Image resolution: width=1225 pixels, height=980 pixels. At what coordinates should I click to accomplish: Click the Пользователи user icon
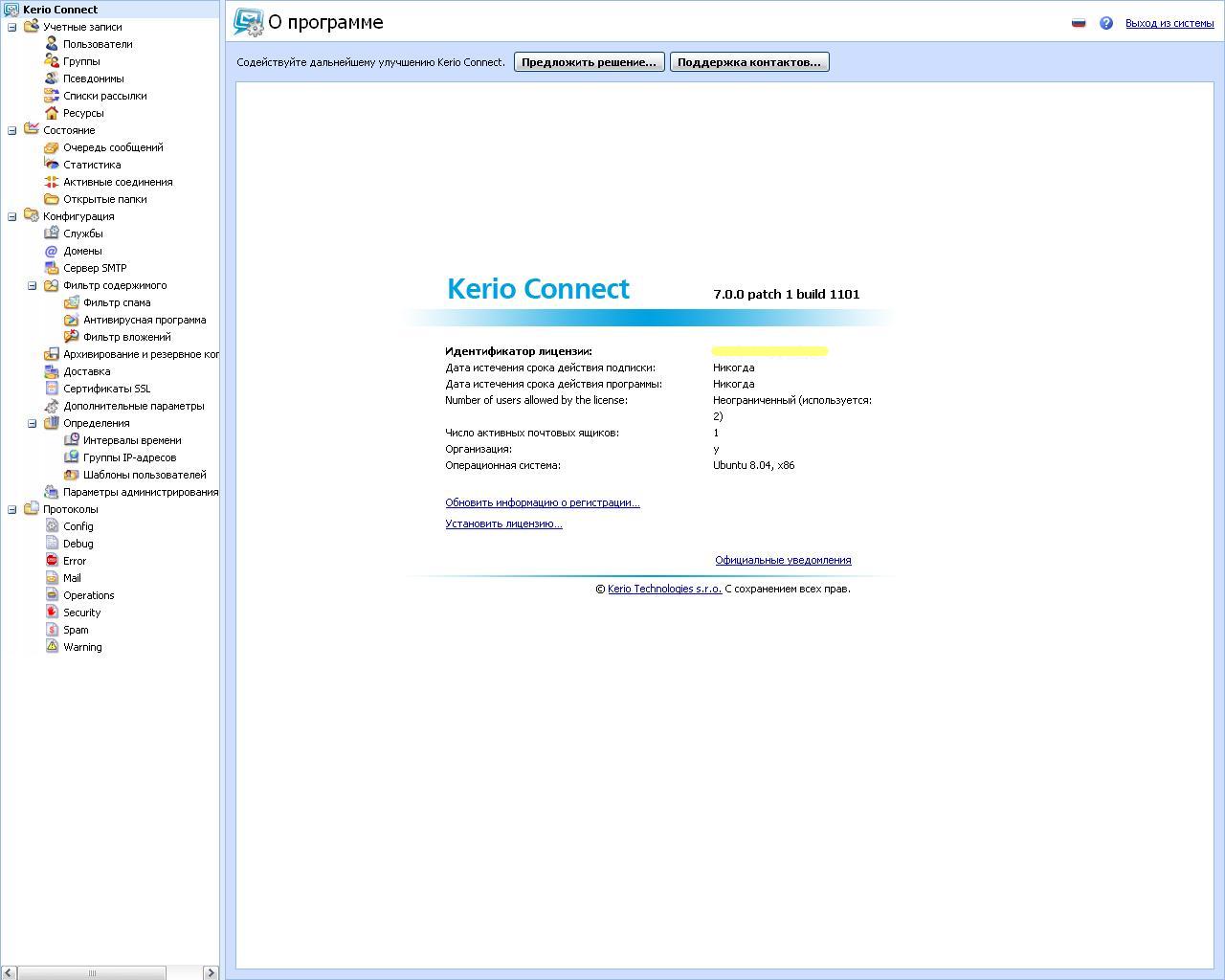[x=52, y=44]
